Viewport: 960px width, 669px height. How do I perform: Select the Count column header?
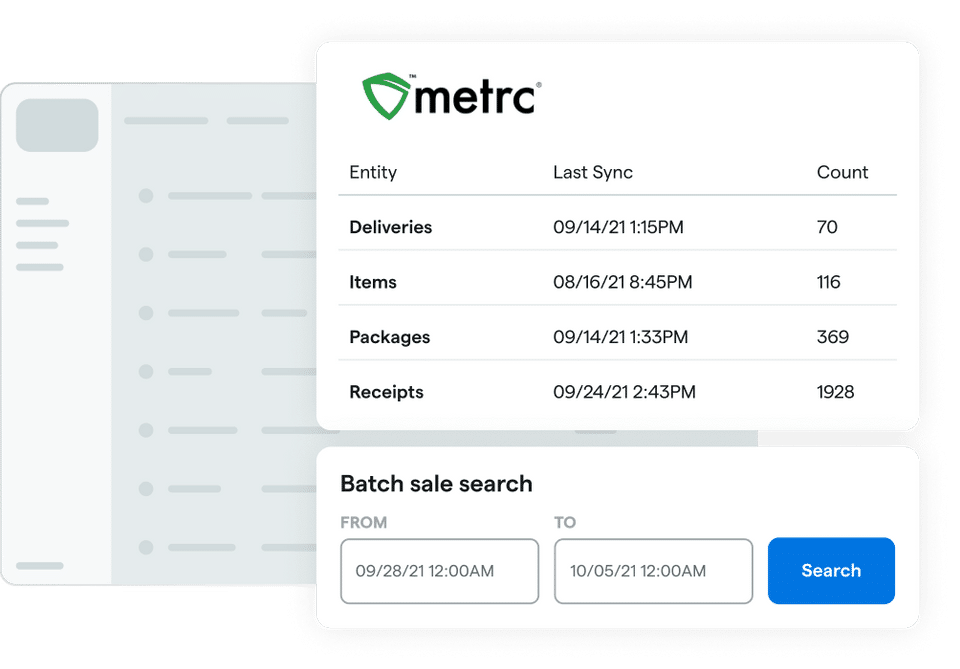pyautogui.click(x=842, y=172)
